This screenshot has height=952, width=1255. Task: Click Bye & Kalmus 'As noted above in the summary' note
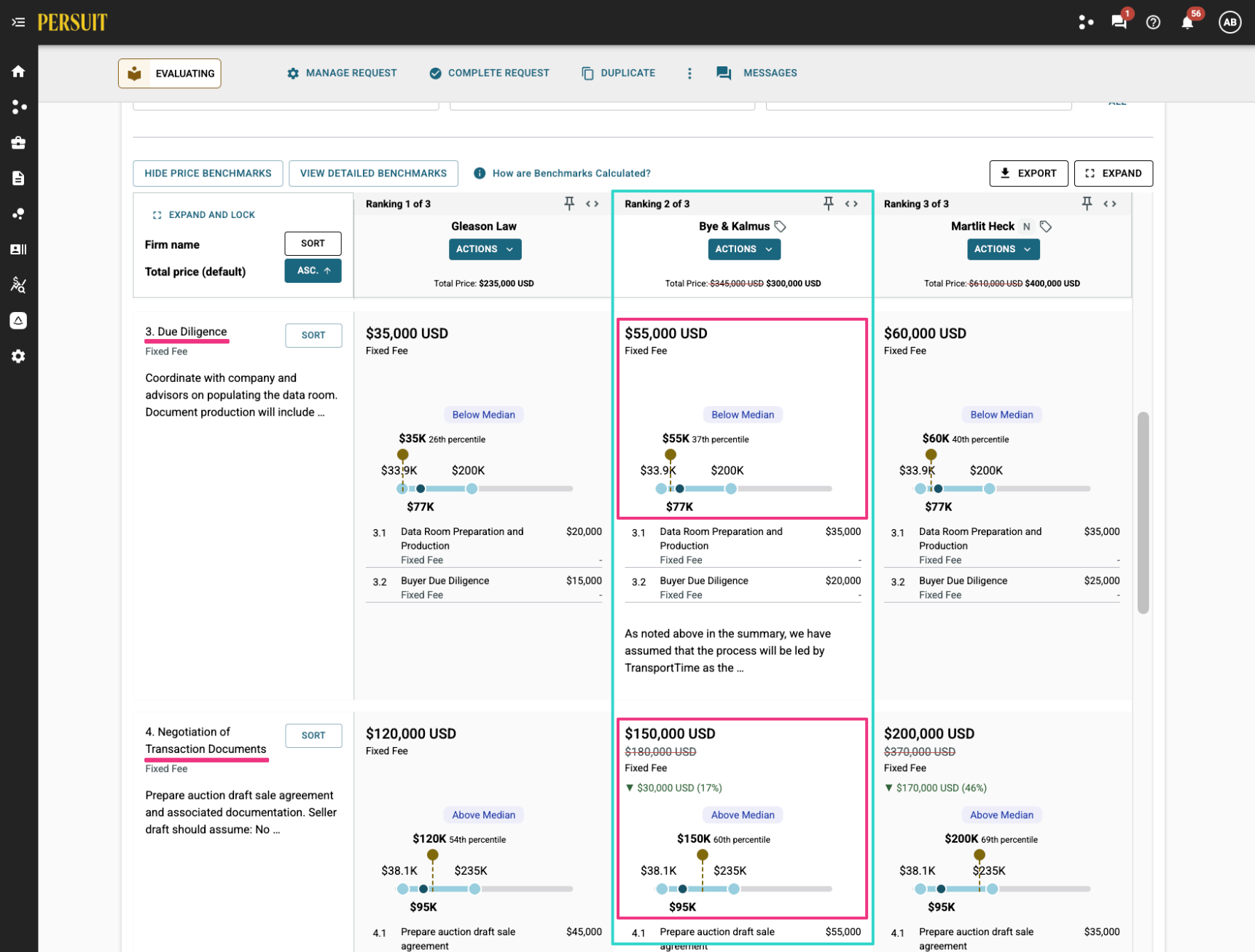(727, 651)
